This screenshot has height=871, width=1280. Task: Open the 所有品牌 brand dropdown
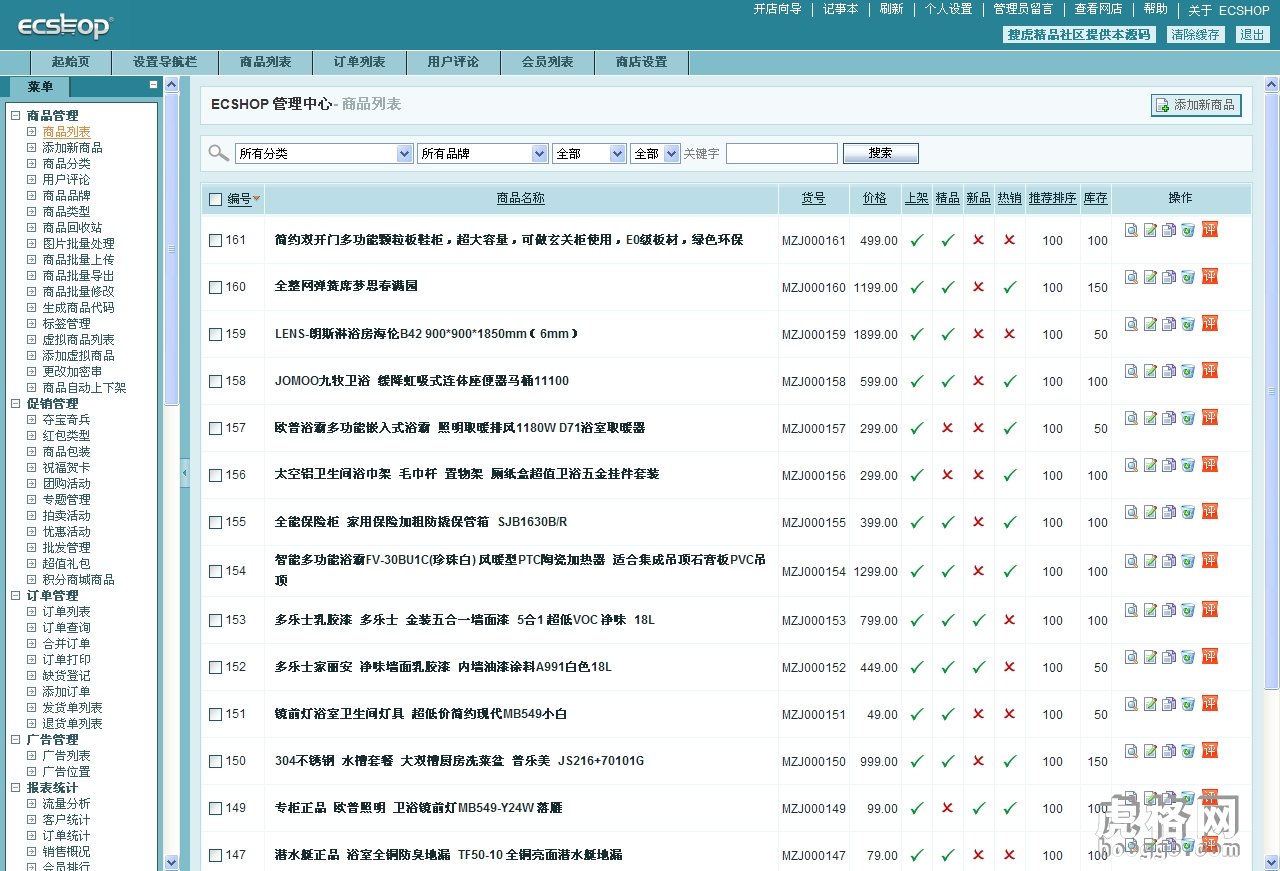pyautogui.click(x=482, y=153)
